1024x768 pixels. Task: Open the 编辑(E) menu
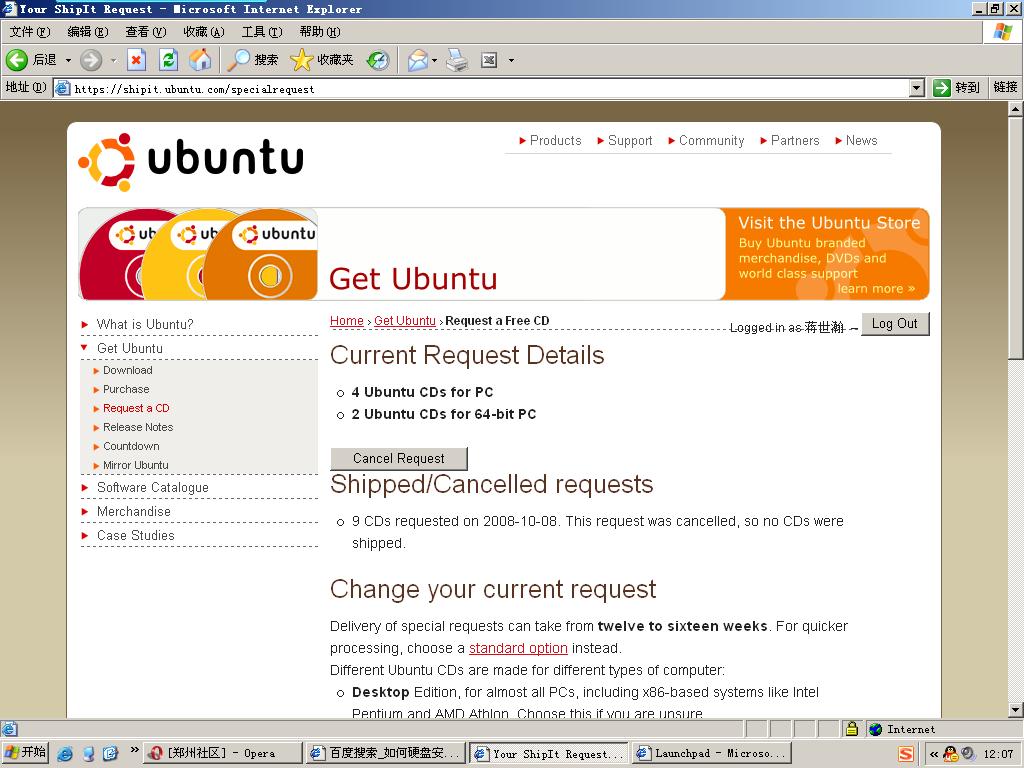pos(88,31)
